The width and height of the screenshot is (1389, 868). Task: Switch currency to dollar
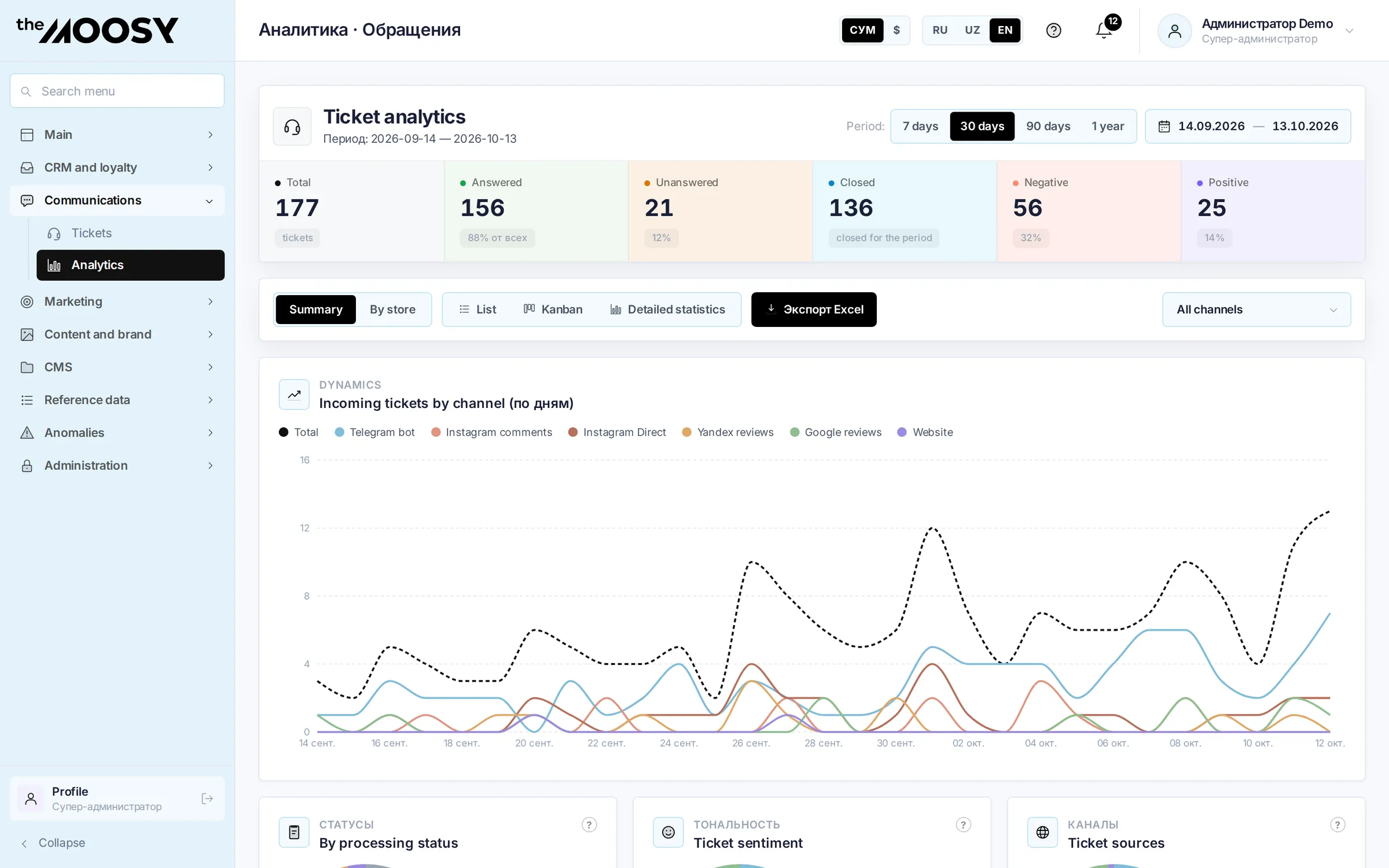pos(896,30)
